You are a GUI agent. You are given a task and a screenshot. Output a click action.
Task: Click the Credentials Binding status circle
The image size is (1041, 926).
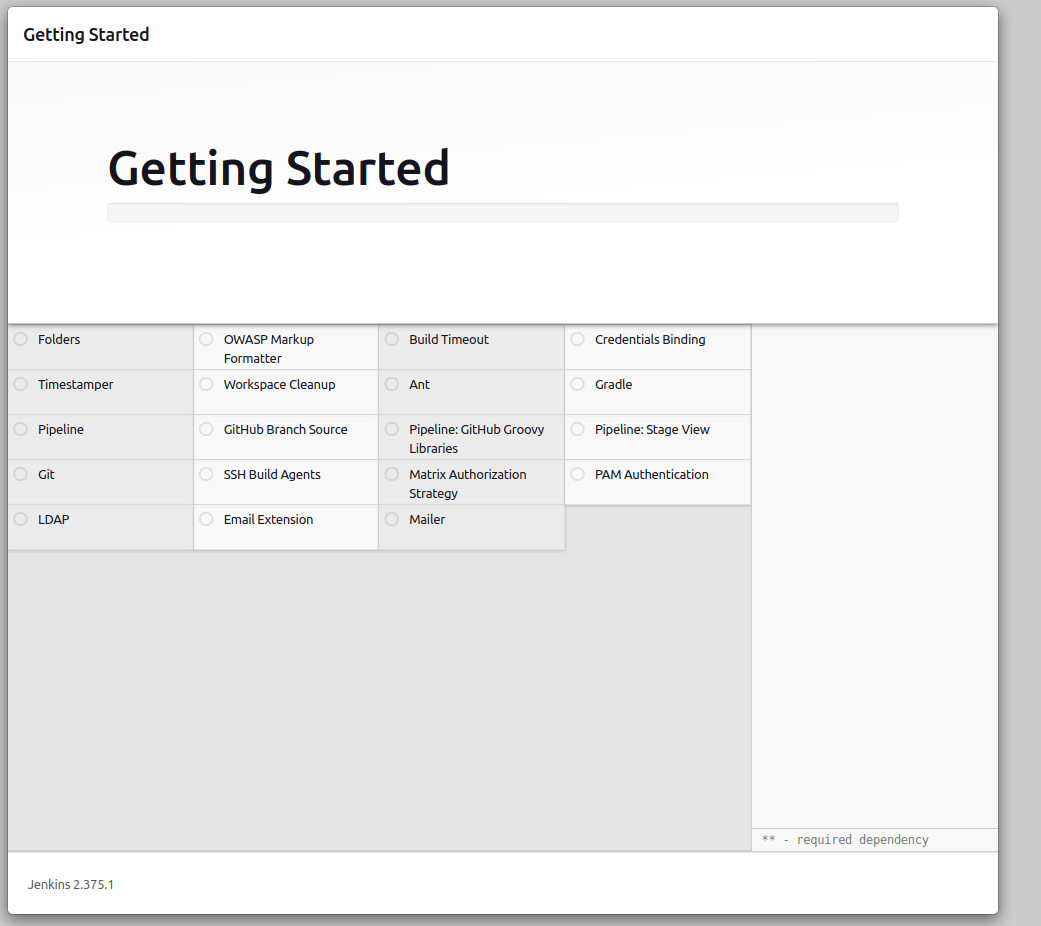pos(578,339)
